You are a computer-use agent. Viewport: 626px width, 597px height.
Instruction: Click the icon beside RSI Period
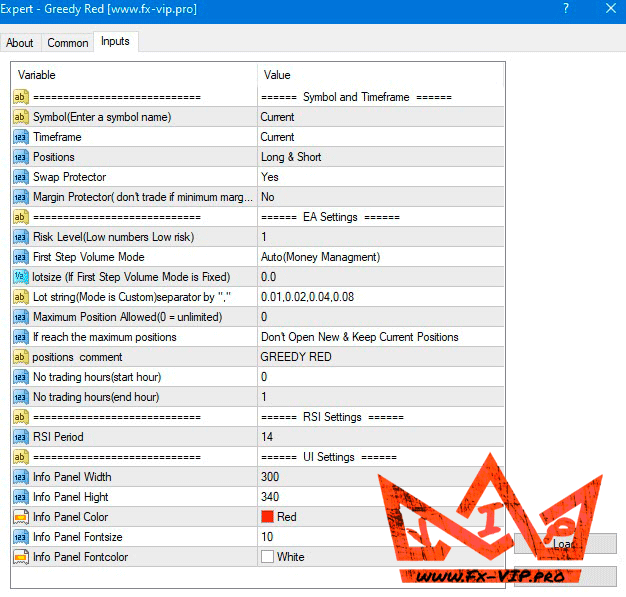coord(20,437)
